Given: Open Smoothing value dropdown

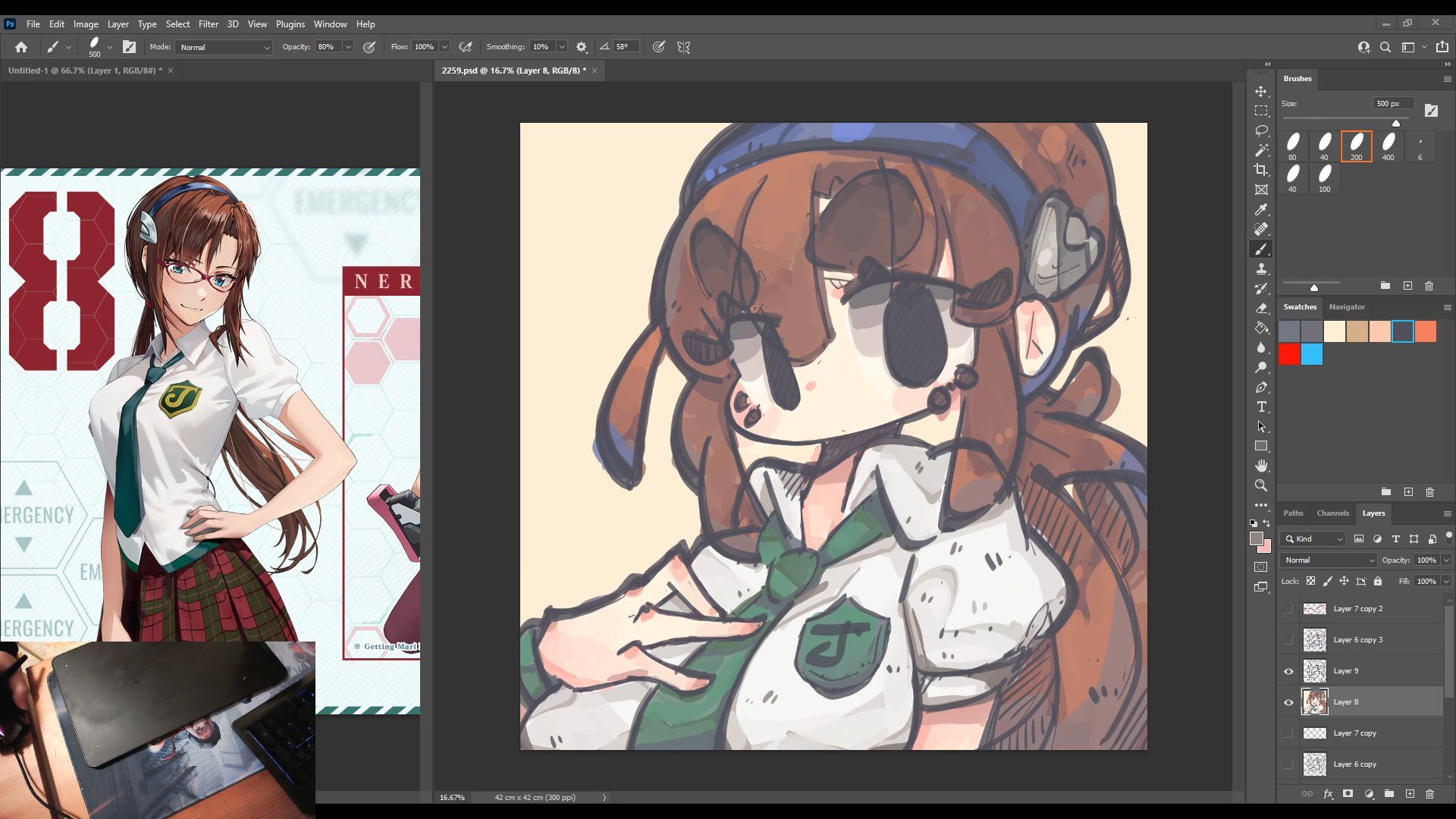Looking at the screenshot, I should 562,47.
